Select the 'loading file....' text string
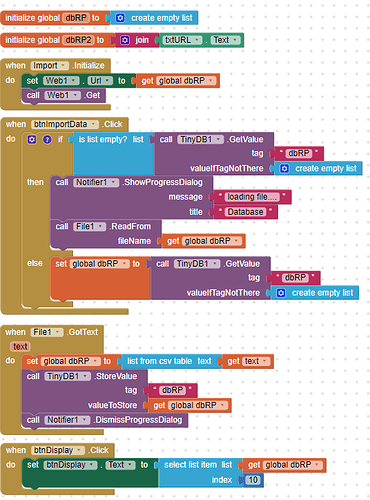Image resolution: width=370 pixels, height=500 pixels. pyautogui.click(x=252, y=197)
